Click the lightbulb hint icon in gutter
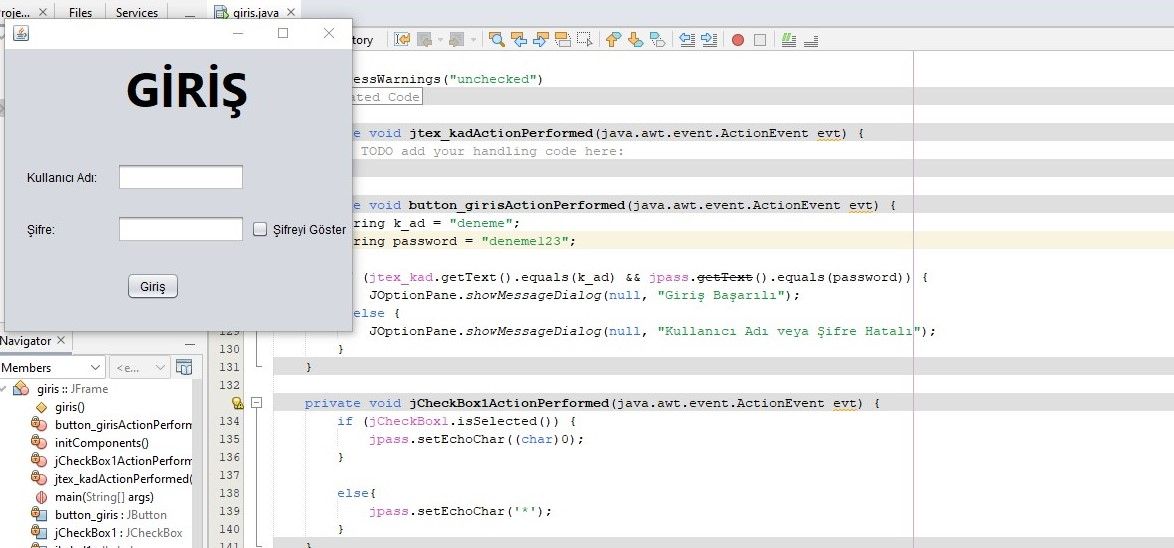 (x=237, y=404)
